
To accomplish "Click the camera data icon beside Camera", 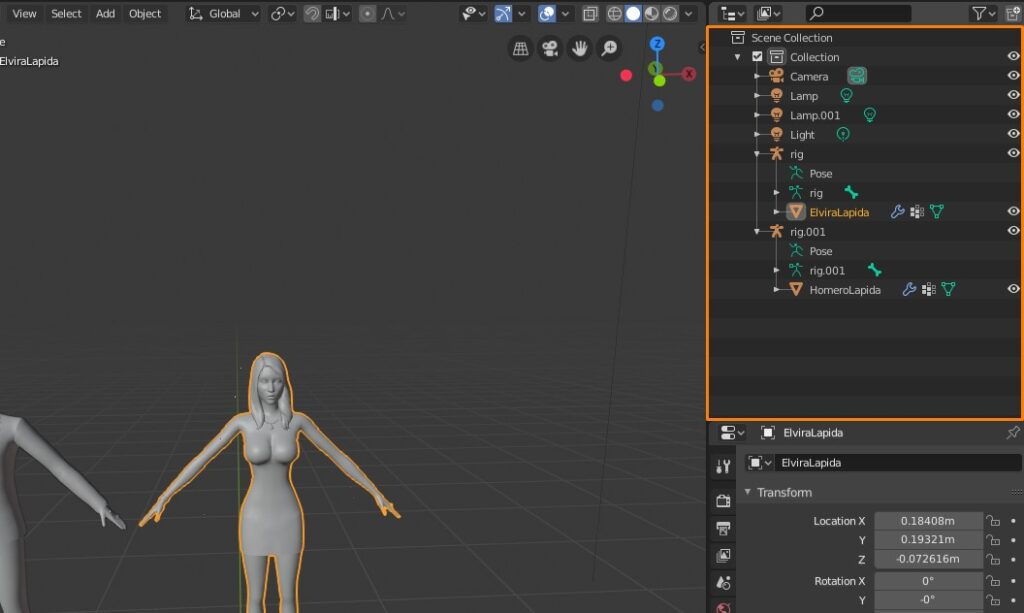I will [x=857, y=76].
